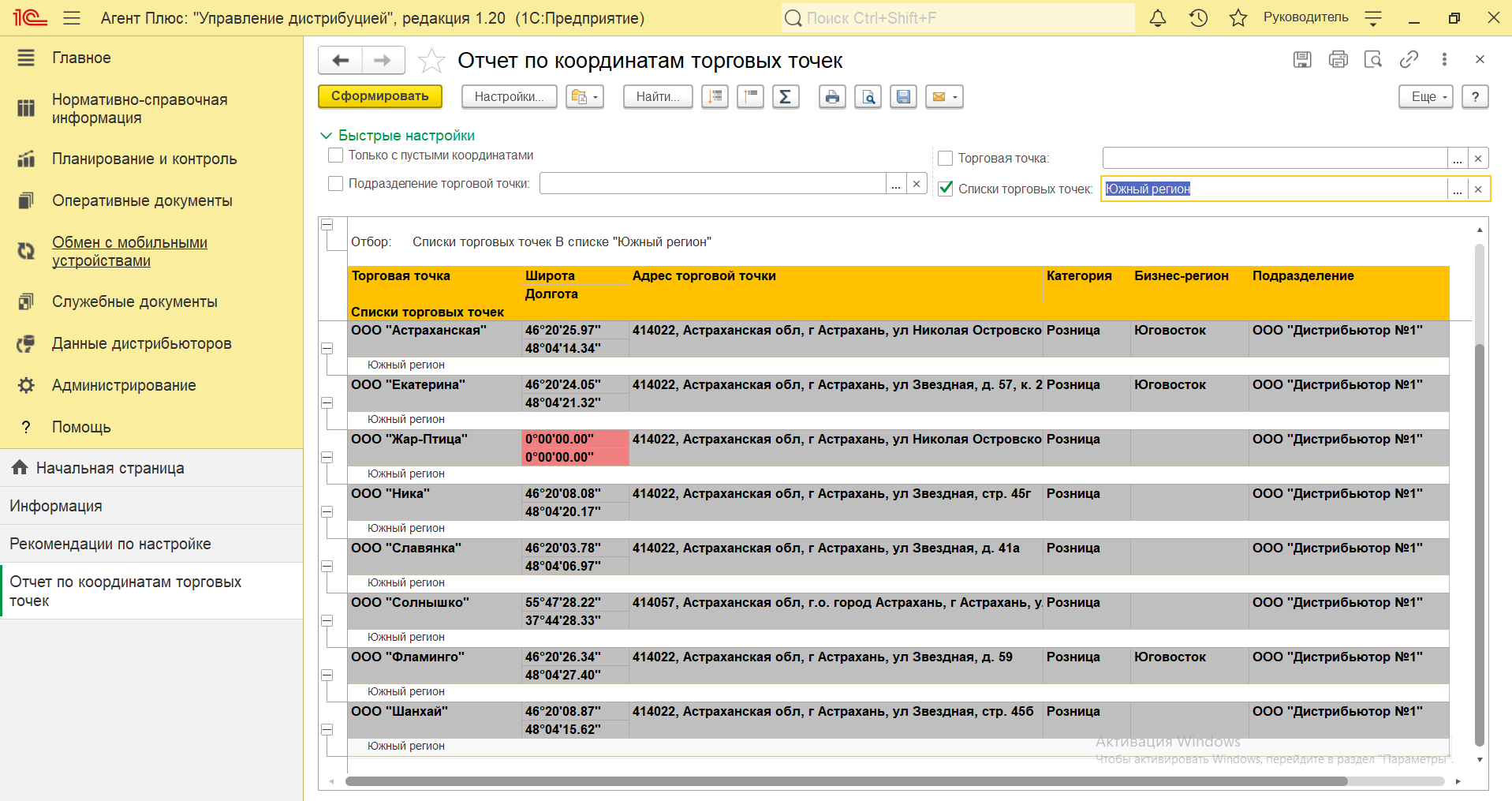Print the report immediately
The height and width of the screenshot is (801, 1512).
(832, 96)
